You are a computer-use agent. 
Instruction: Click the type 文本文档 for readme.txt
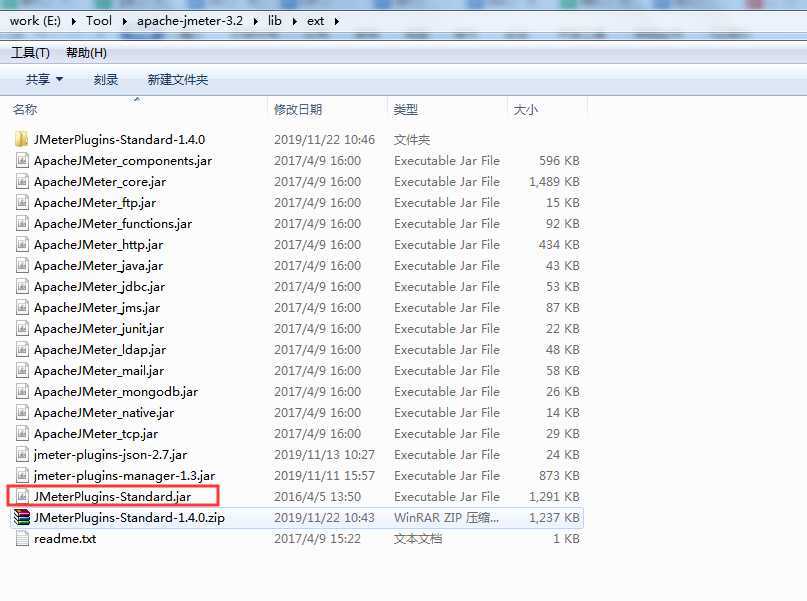[x=418, y=539]
